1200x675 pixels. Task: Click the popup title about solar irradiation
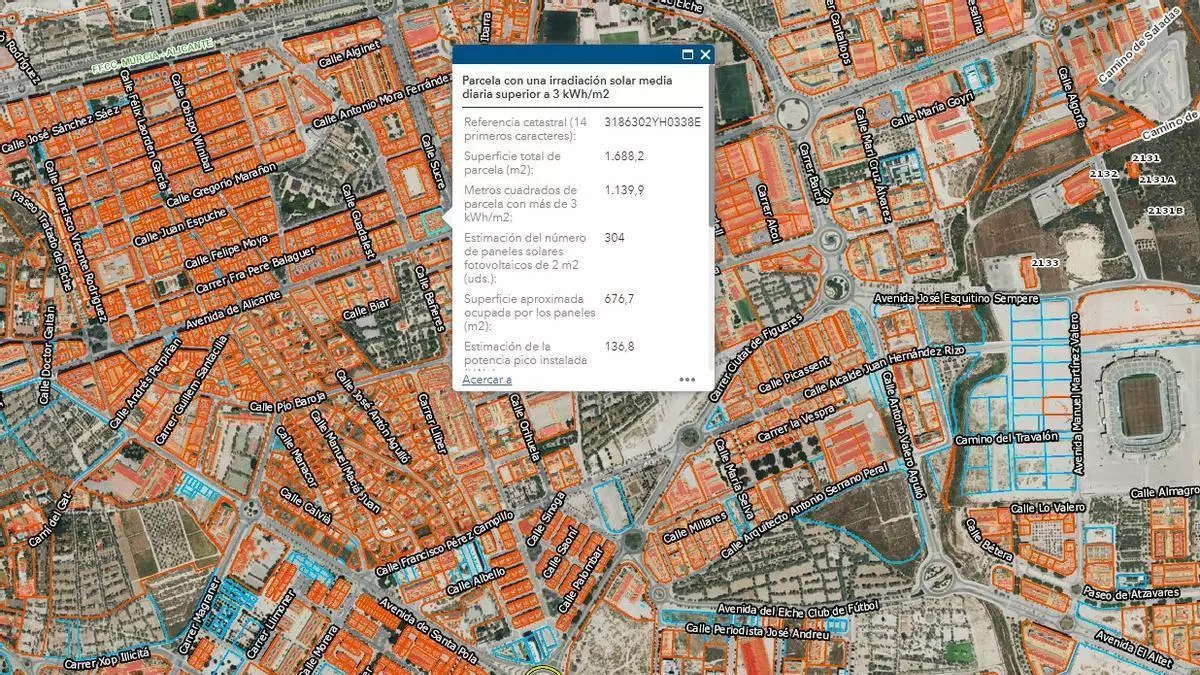tap(567, 87)
